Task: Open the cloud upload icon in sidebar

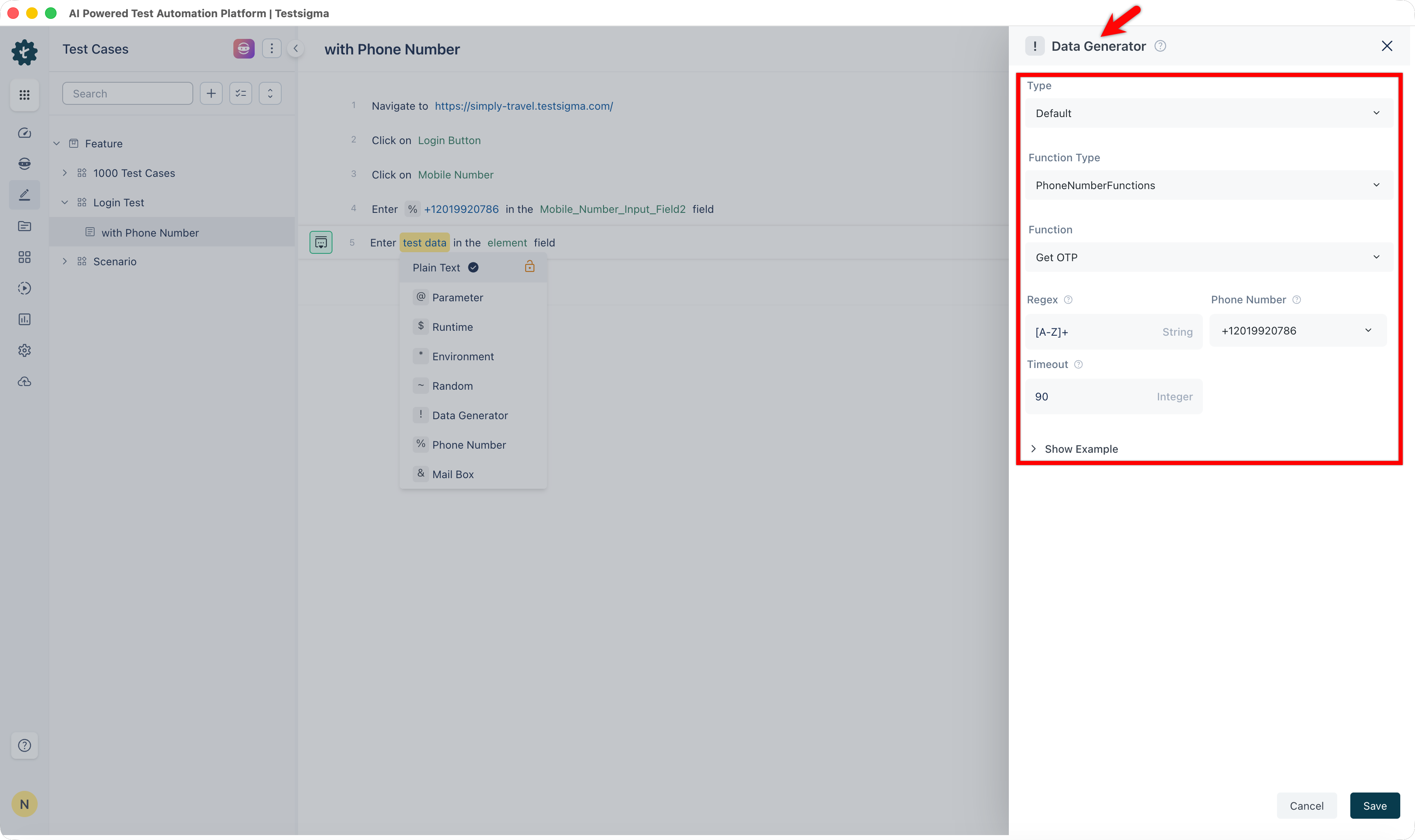Action: click(x=24, y=382)
